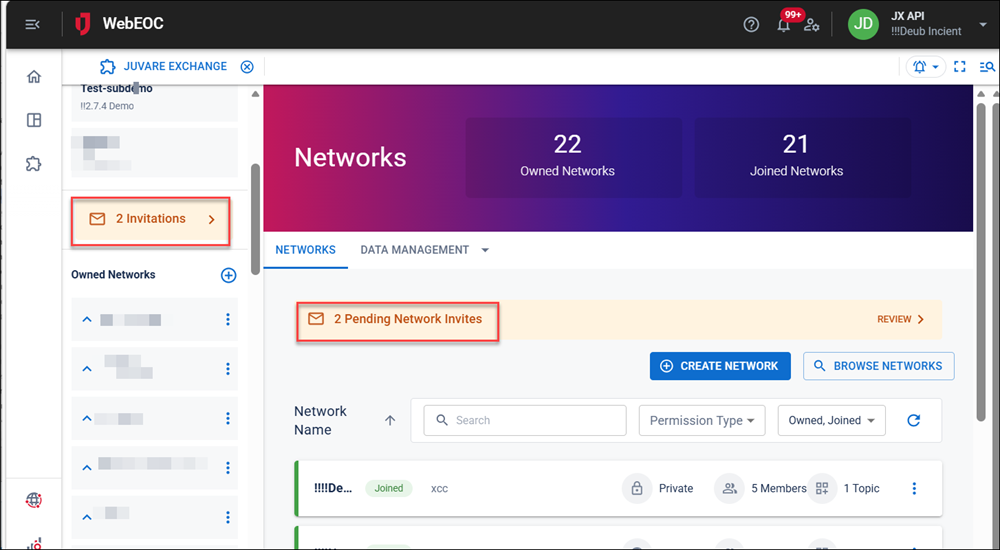This screenshot has height=550, width=1000.
Task: Open more options for fifth owned network
Action: point(228,517)
